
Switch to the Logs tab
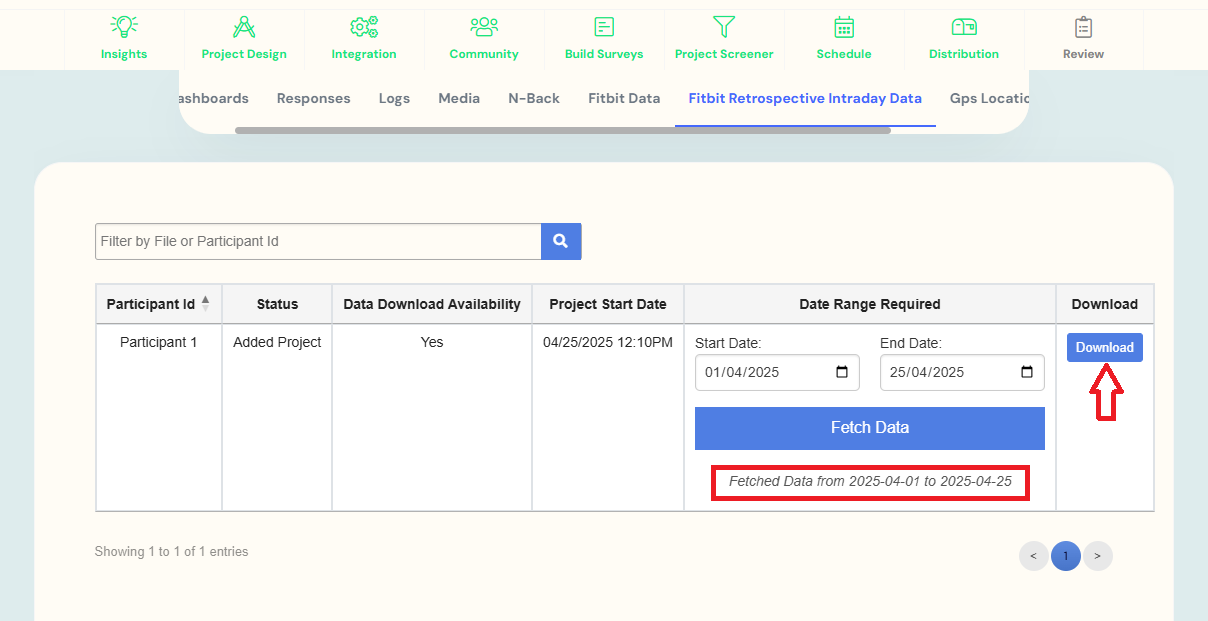coord(394,98)
